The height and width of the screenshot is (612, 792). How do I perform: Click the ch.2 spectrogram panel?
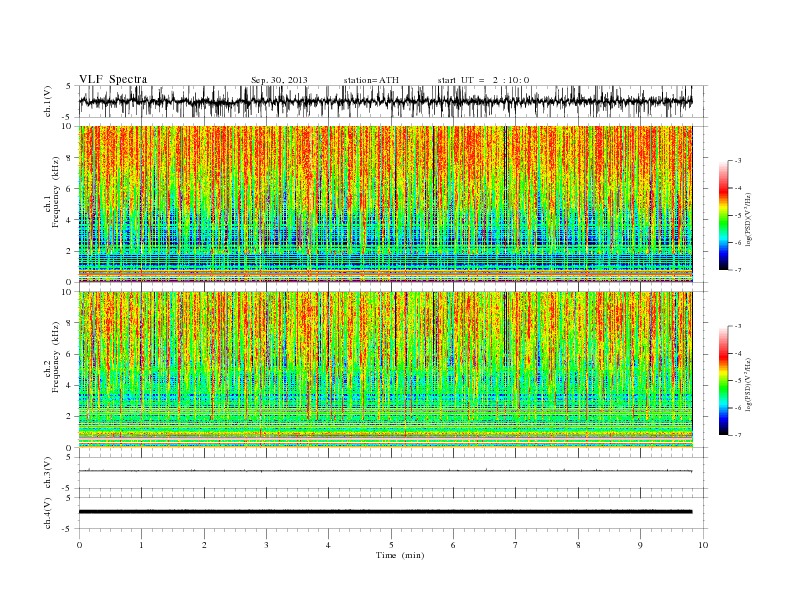(385, 369)
